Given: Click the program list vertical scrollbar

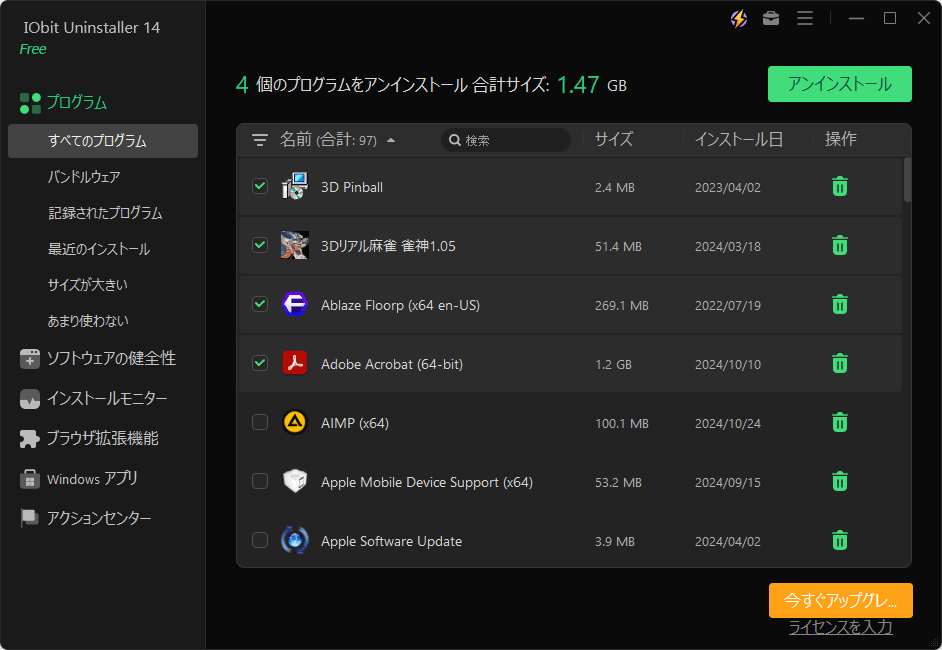Looking at the screenshot, I should [907, 180].
